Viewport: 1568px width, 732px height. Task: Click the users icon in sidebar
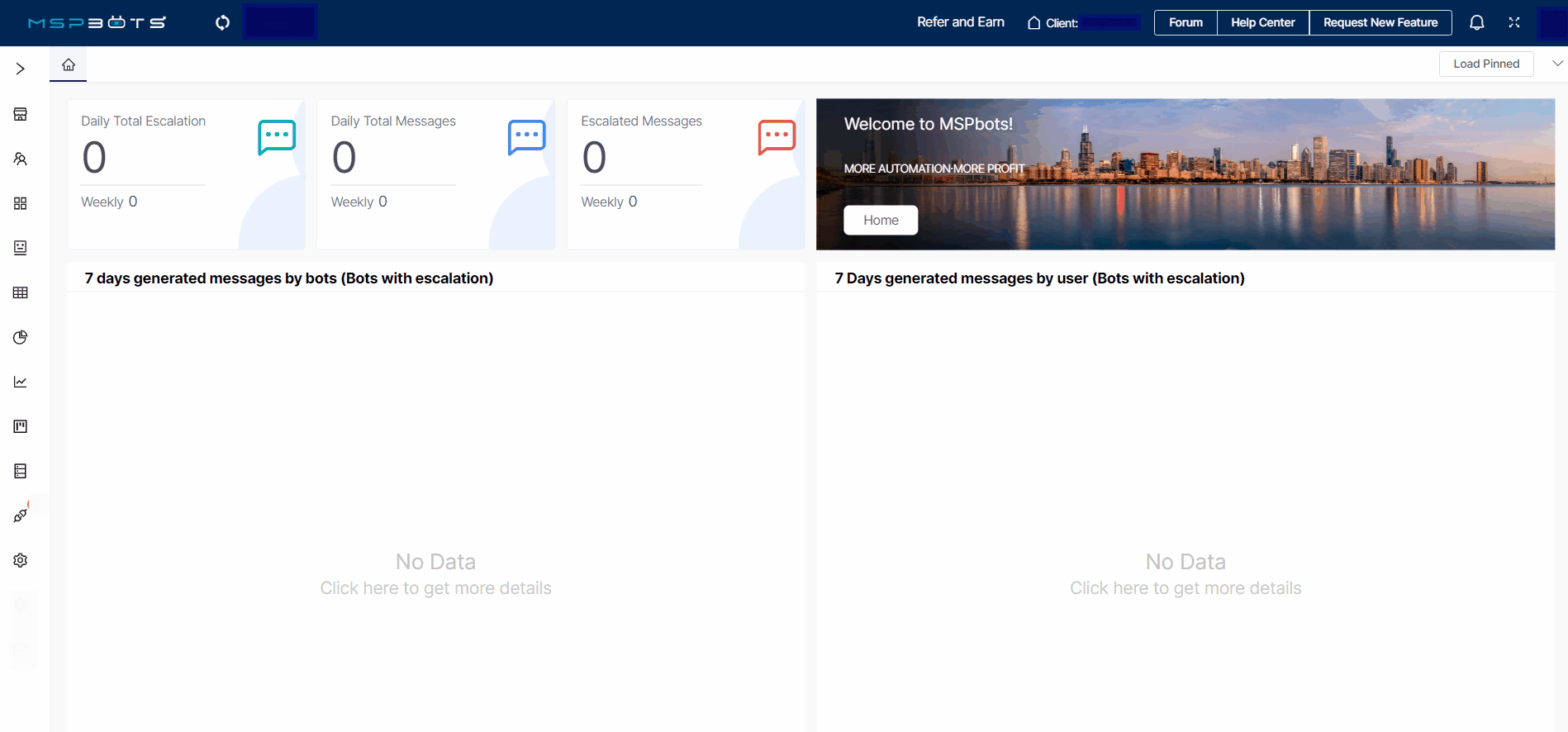(x=21, y=159)
